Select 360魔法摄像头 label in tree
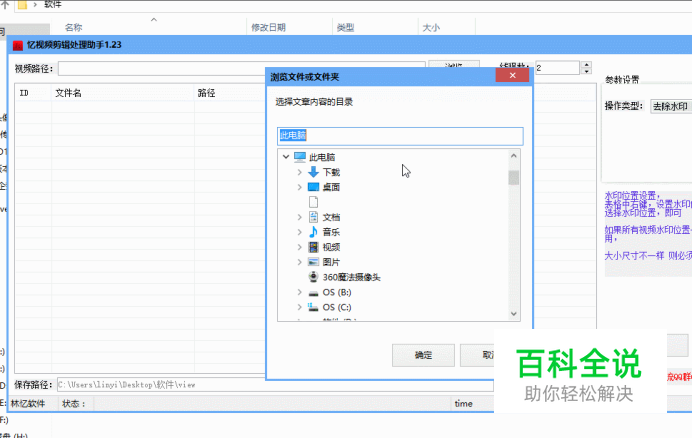The height and width of the screenshot is (438, 692). 352,277
